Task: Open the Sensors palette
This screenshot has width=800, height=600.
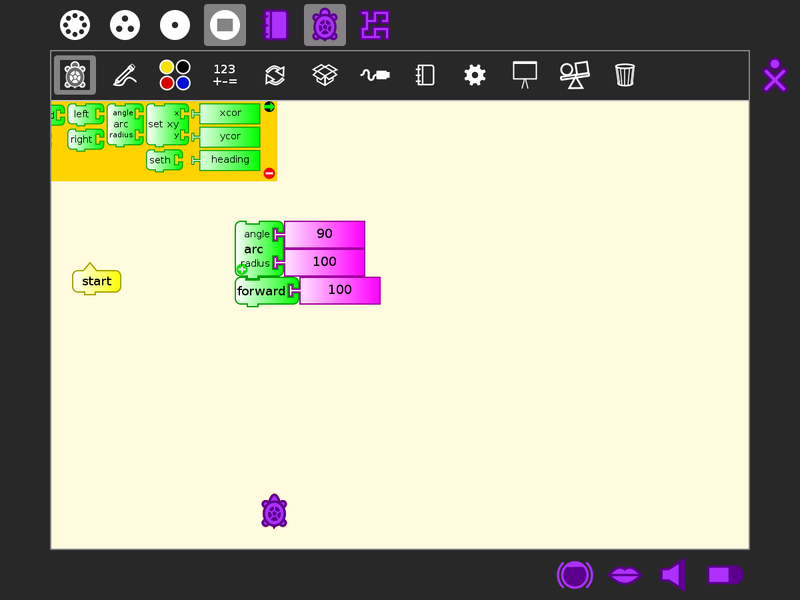Action: click(x=375, y=75)
